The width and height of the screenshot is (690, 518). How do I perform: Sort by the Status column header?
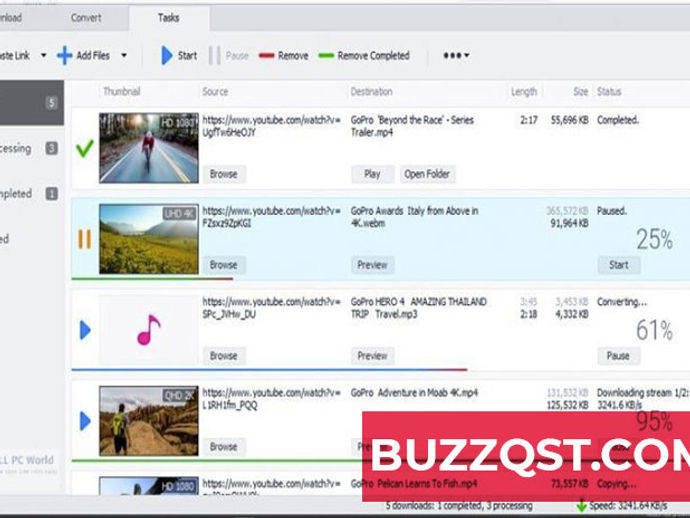[609, 92]
